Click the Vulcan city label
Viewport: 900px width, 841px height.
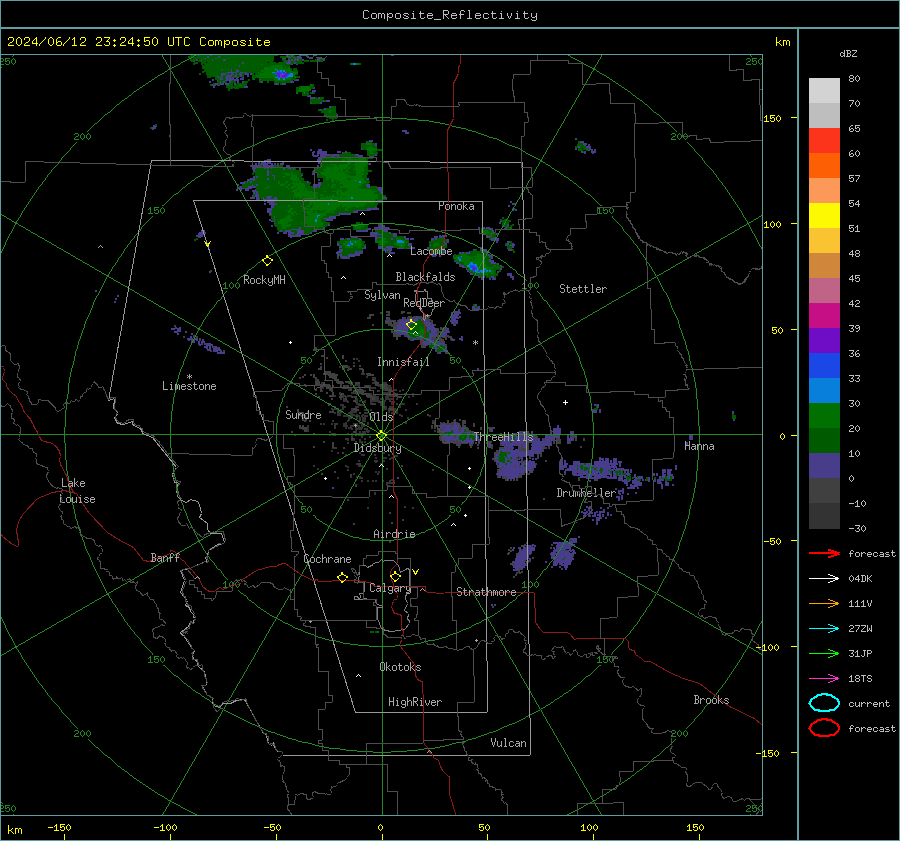tap(509, 743)
